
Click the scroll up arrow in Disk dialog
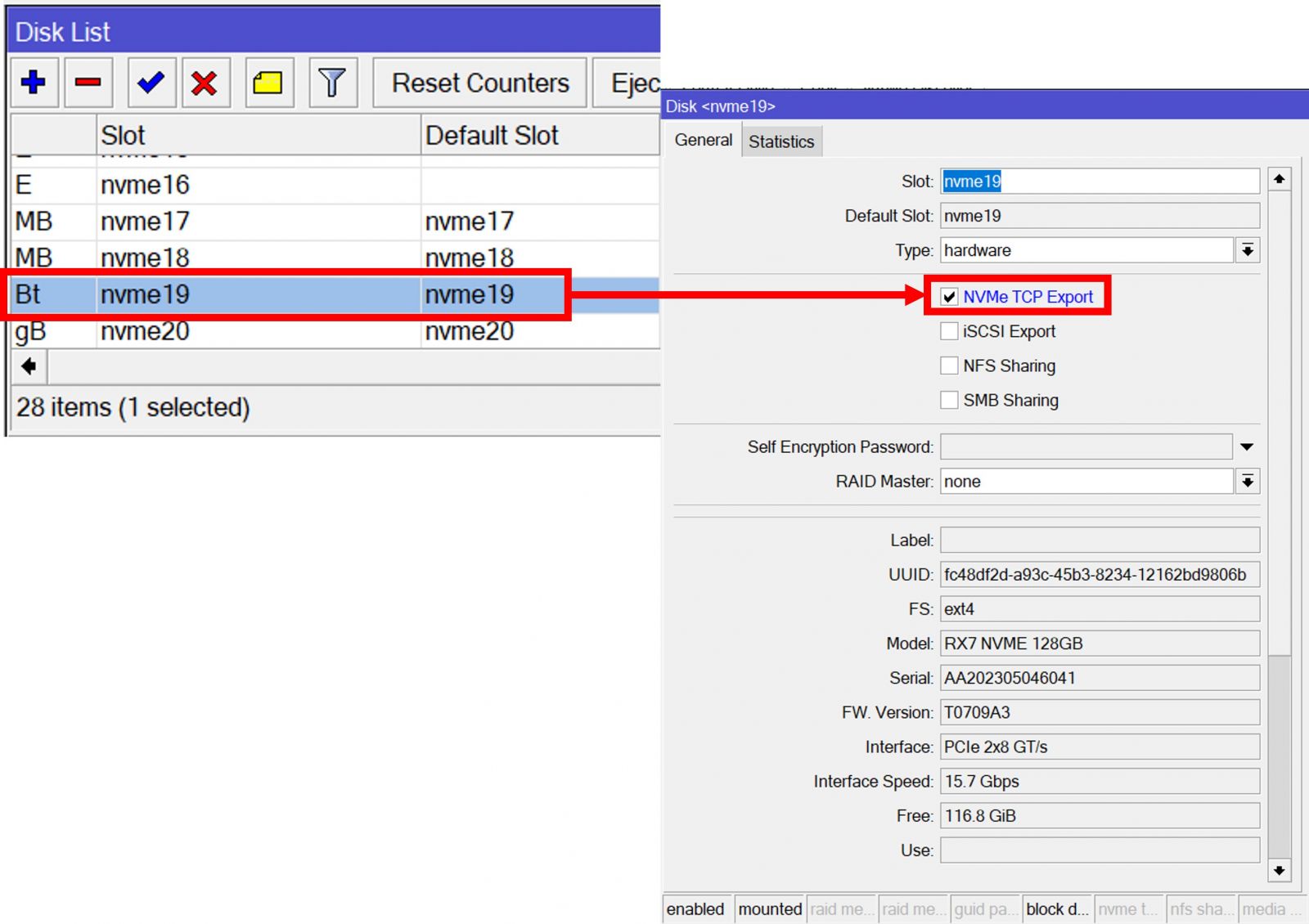(x=1279, y=179)
